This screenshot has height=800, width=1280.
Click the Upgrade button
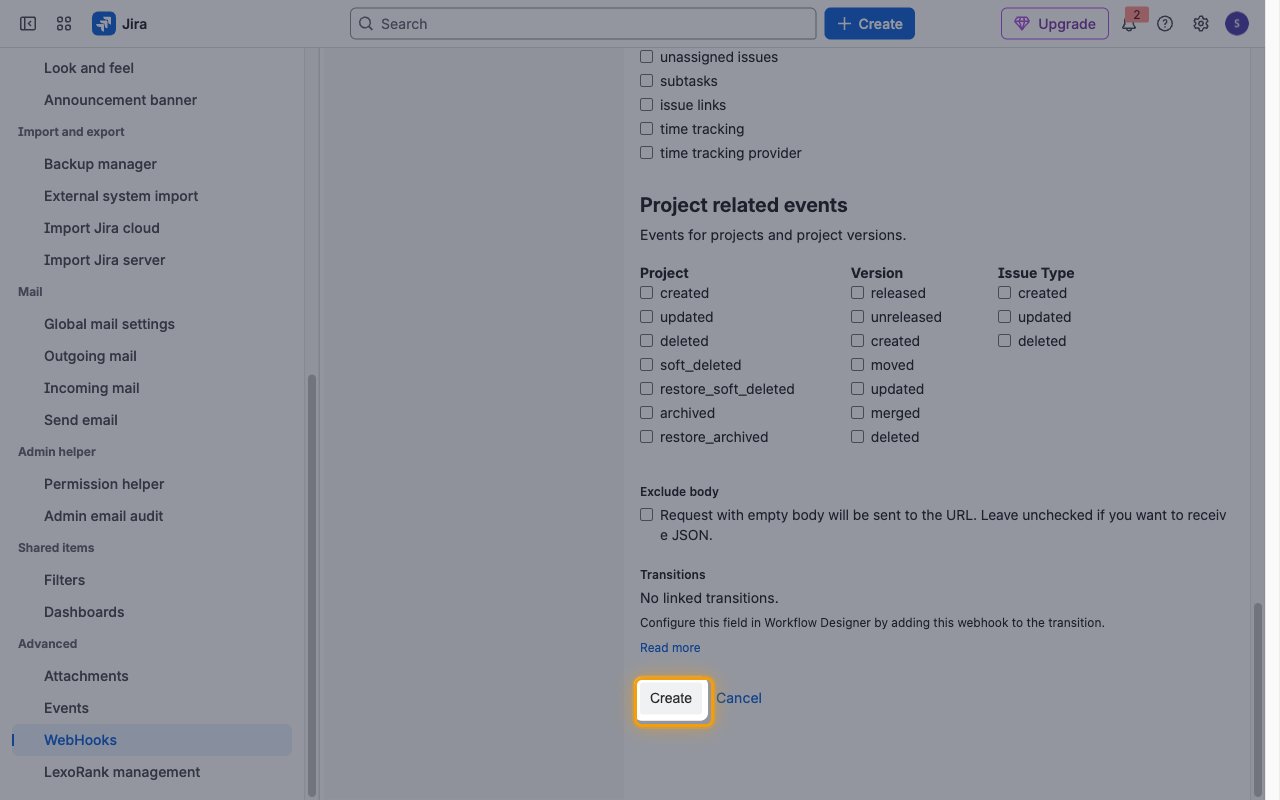pos(1055,24)
